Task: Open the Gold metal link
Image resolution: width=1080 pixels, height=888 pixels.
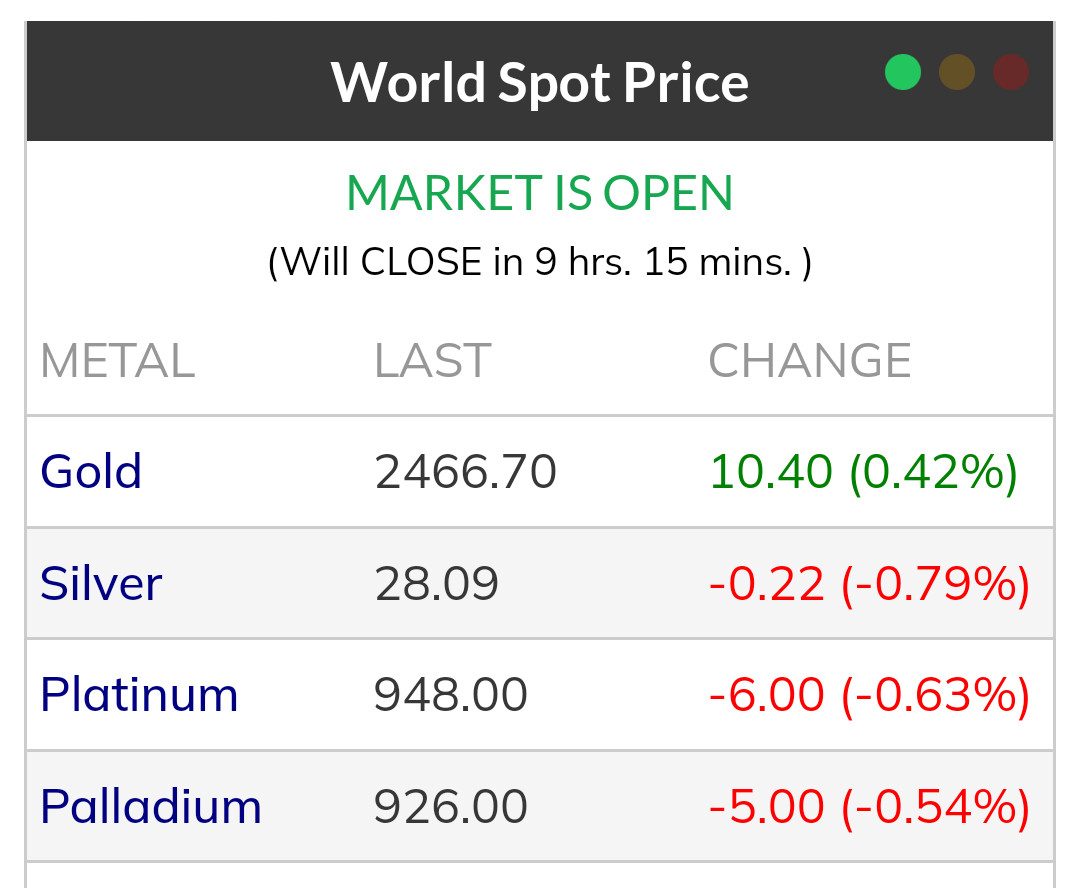Action: 91,472
